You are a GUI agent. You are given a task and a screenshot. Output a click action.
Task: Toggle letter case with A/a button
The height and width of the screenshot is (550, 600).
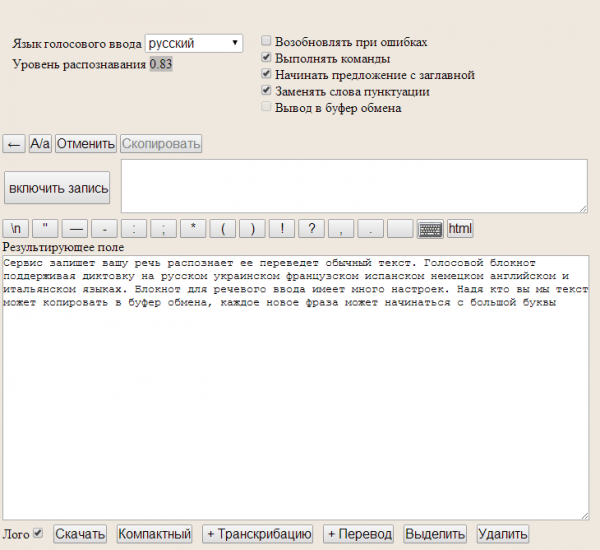point(40,144)
